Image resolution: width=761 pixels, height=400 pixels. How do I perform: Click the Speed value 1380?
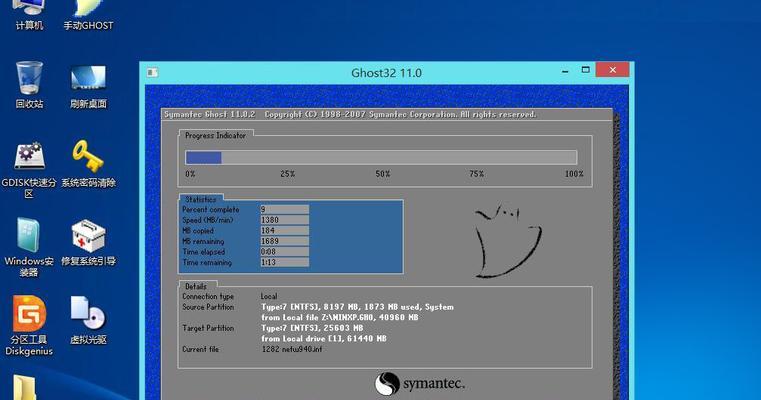[x=284, y=220]
